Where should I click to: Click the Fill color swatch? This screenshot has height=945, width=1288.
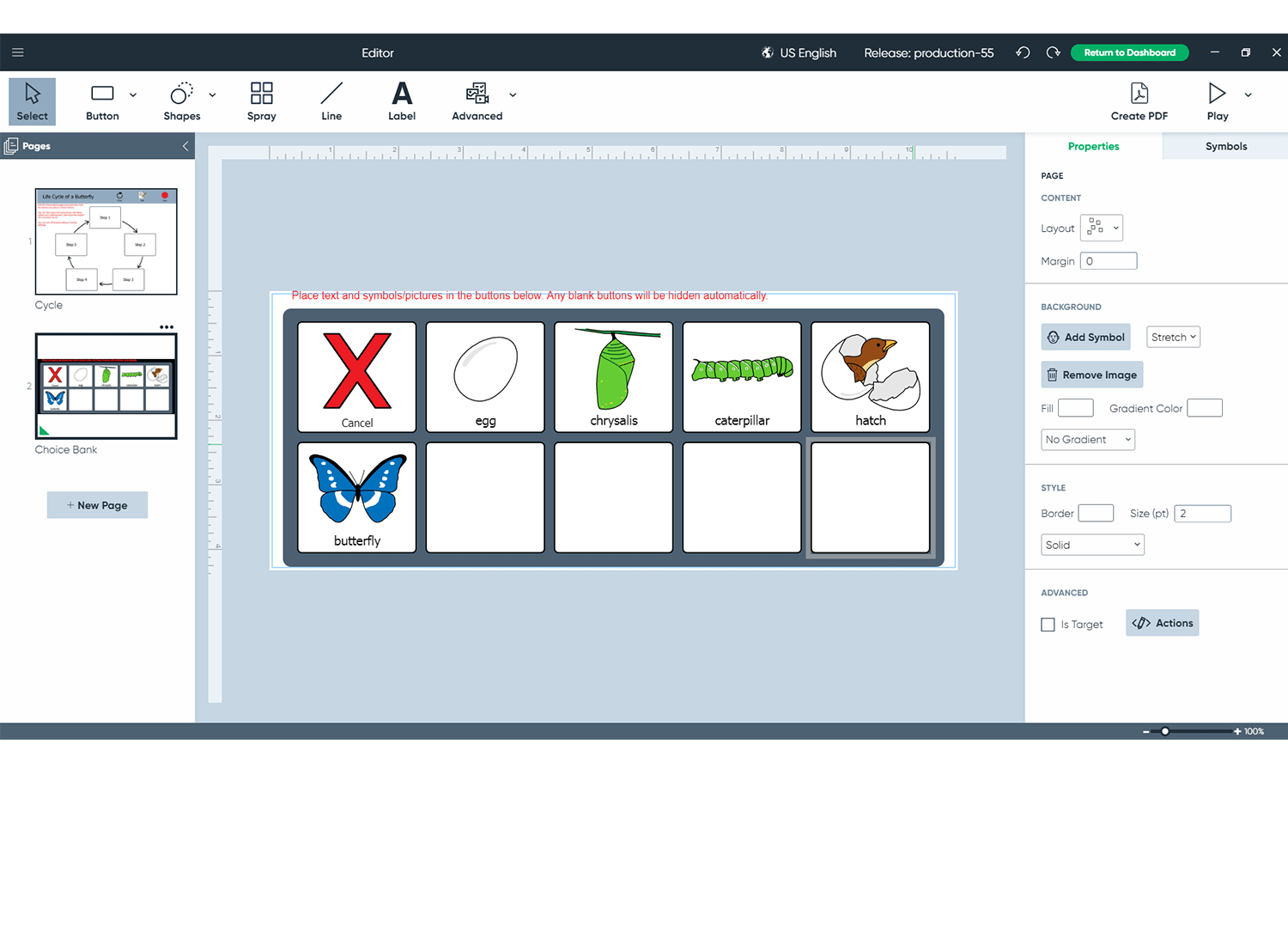click(1075, 407)
